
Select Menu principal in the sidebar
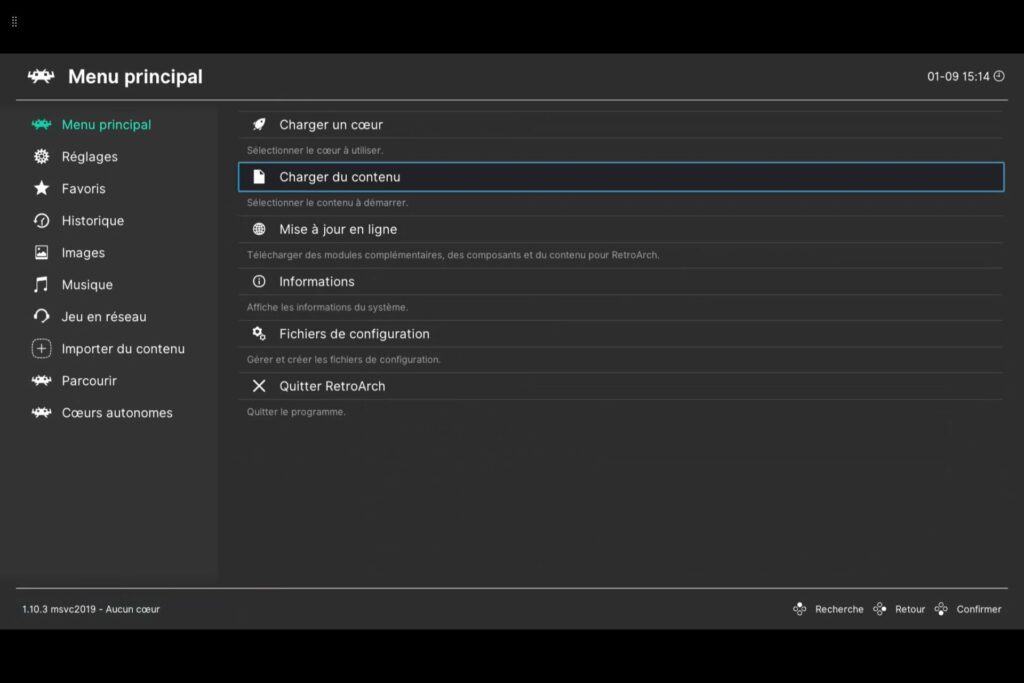[106, 124]
